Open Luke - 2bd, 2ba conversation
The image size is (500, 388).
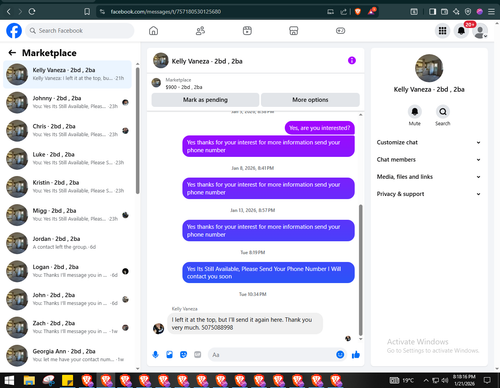pos(68,159)
